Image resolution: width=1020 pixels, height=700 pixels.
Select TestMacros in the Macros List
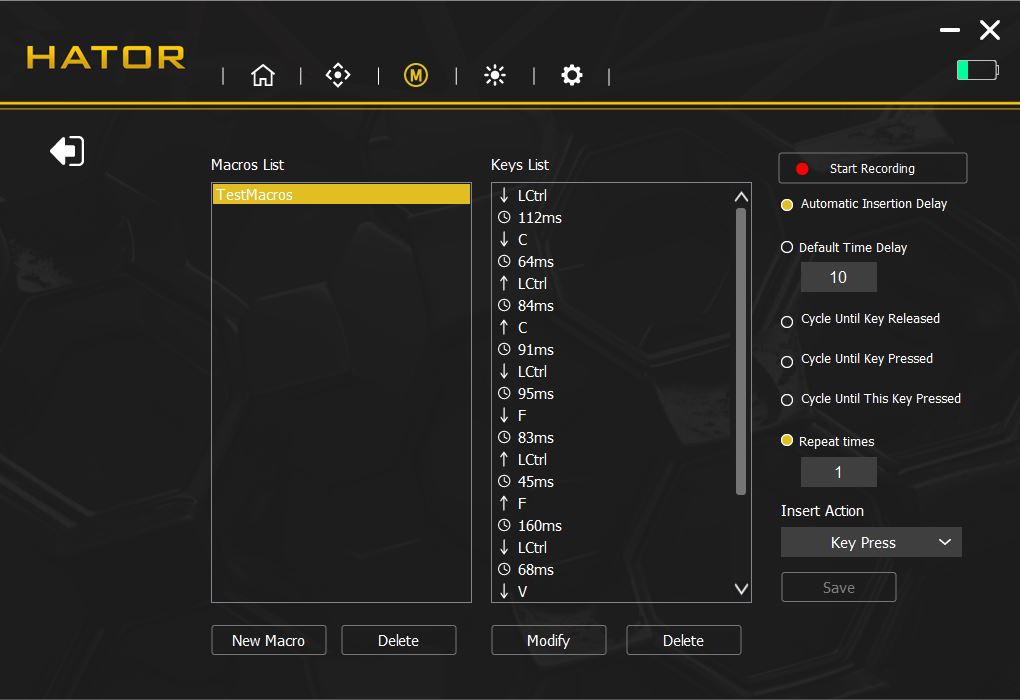tap(341, 195)
